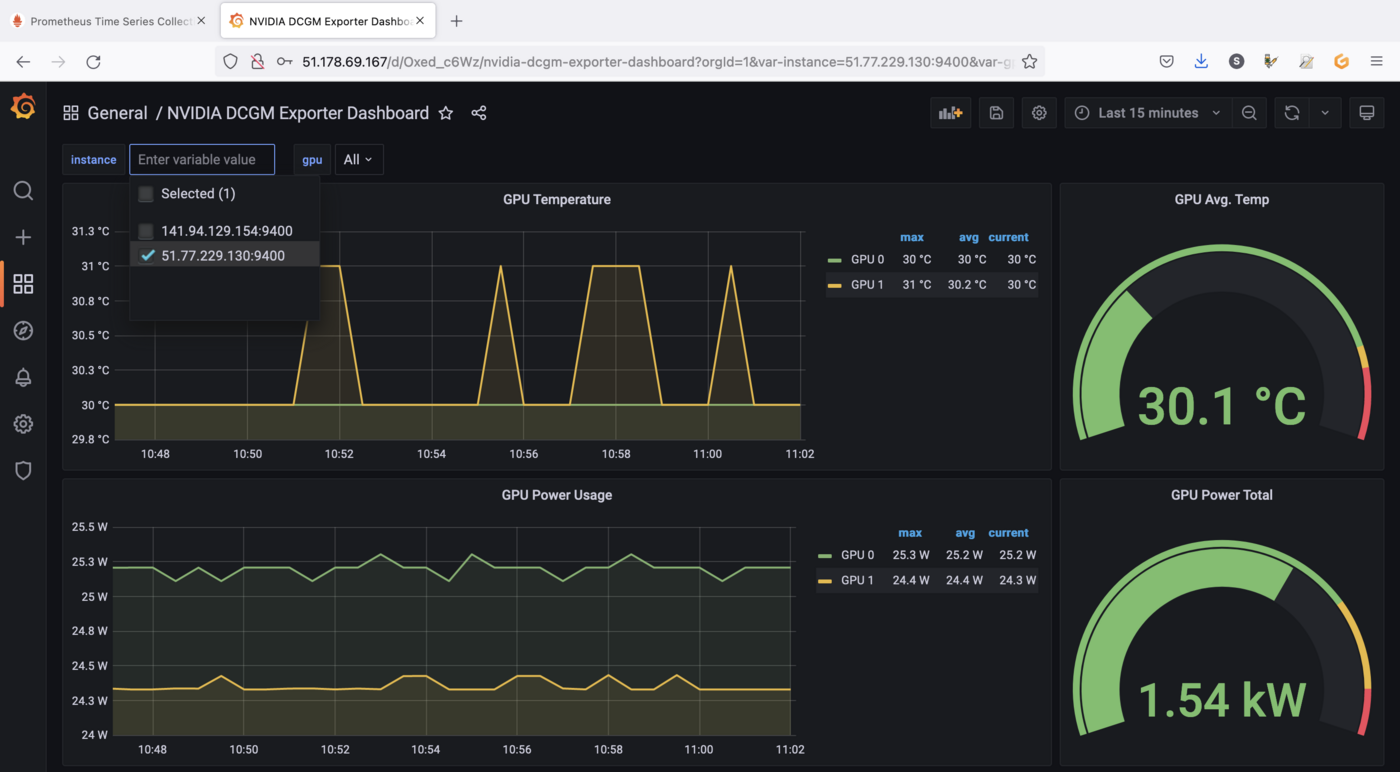Save the dashboard with the disk icon
Viewport: 1400px width, 772px height.
tap(995, 112)
